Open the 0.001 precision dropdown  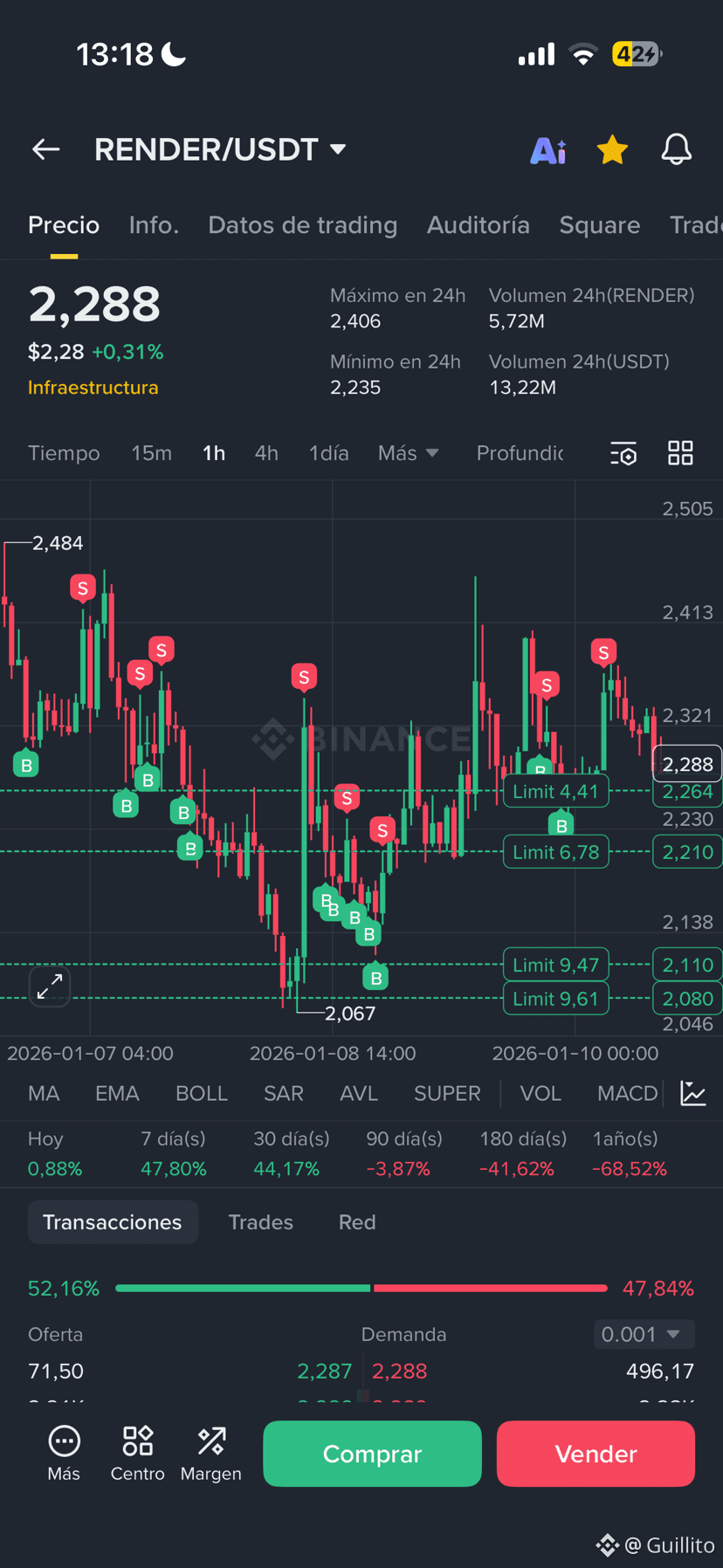point(644,1334)
